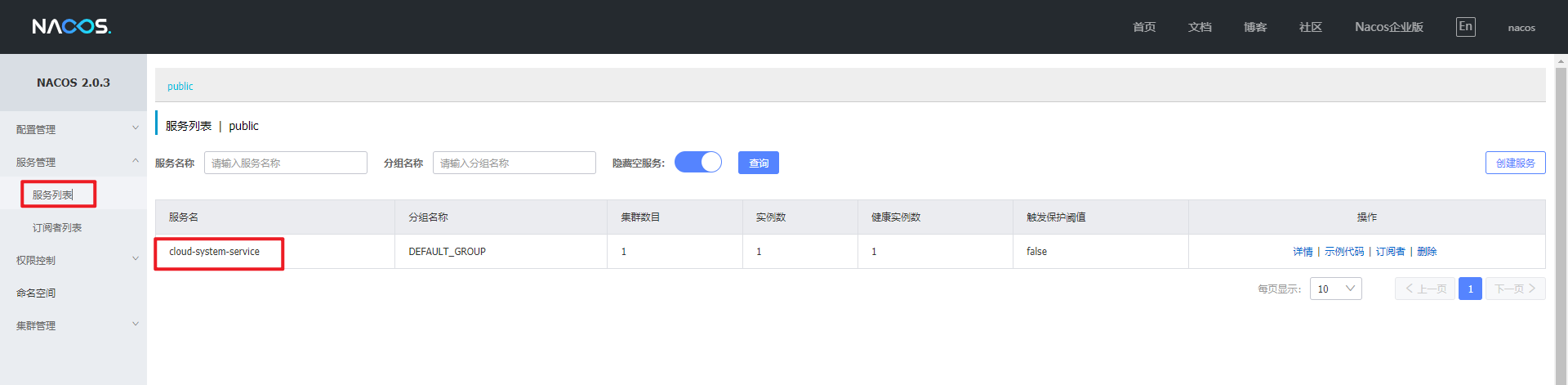The image size is (1568, 385).
Task: Open 订阅者列表 in the sidebar
Action: (57, 227)
